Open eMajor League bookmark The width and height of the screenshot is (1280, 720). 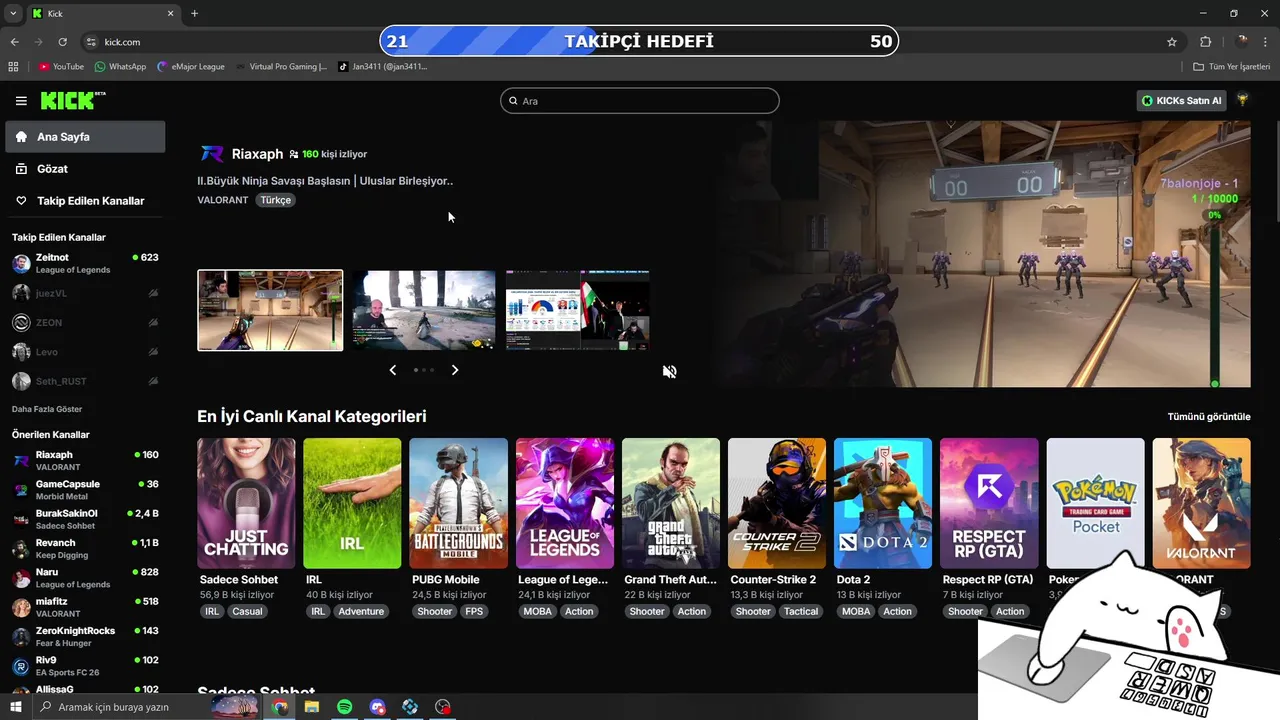pyautogui.click(x=191, y=67)
